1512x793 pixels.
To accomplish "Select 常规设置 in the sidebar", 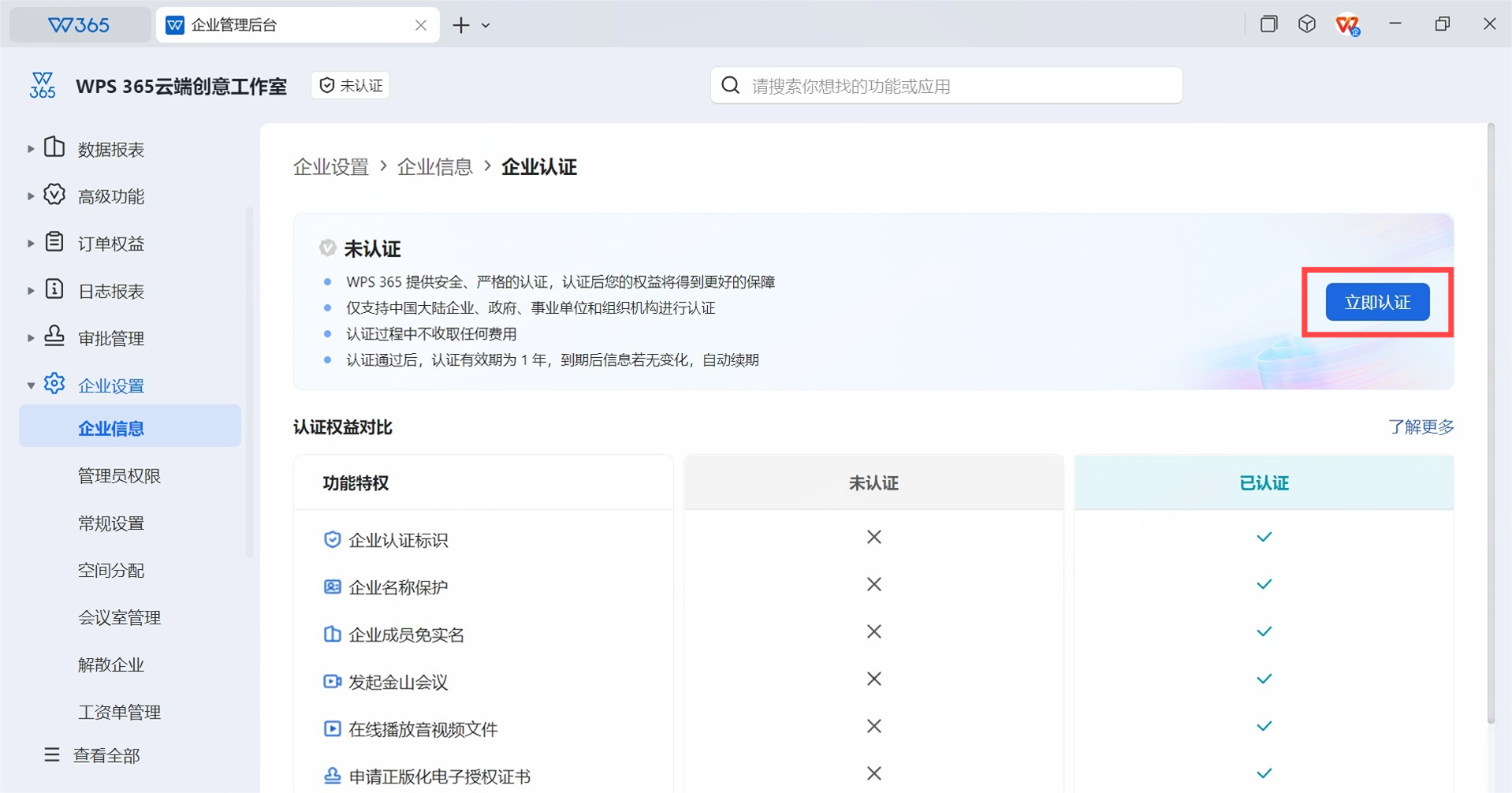I will tap(111, 523).
